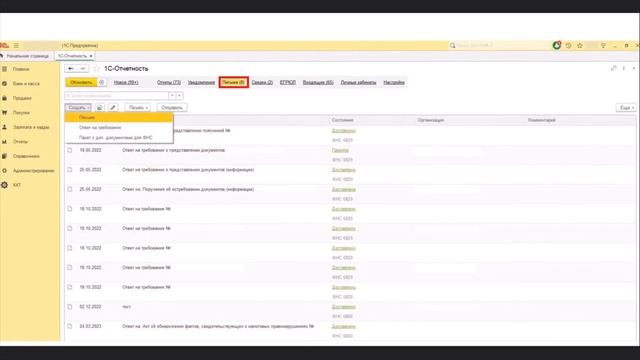Copy link to the form icon

(613, 69)
